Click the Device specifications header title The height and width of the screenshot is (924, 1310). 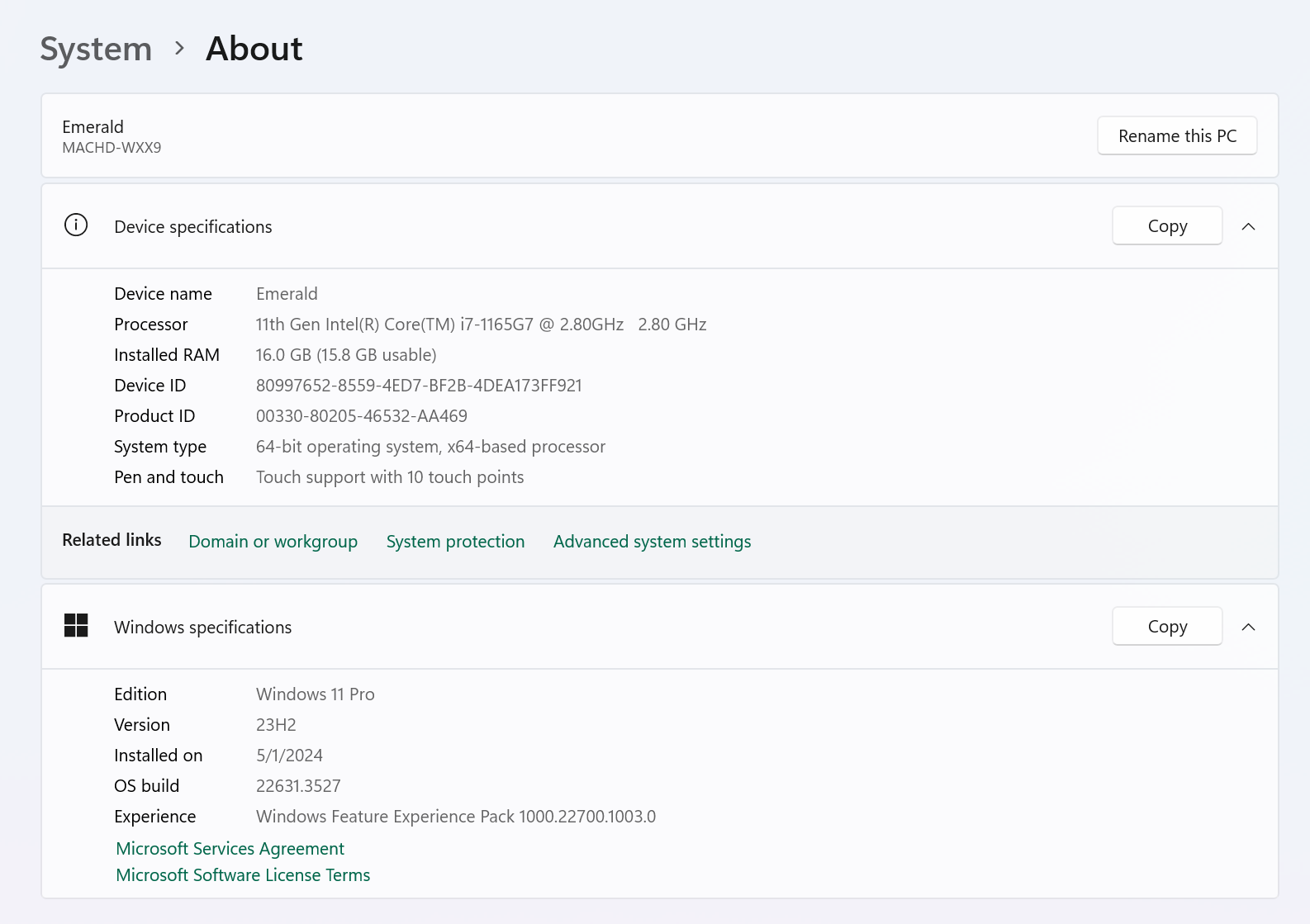click(193, 227)
